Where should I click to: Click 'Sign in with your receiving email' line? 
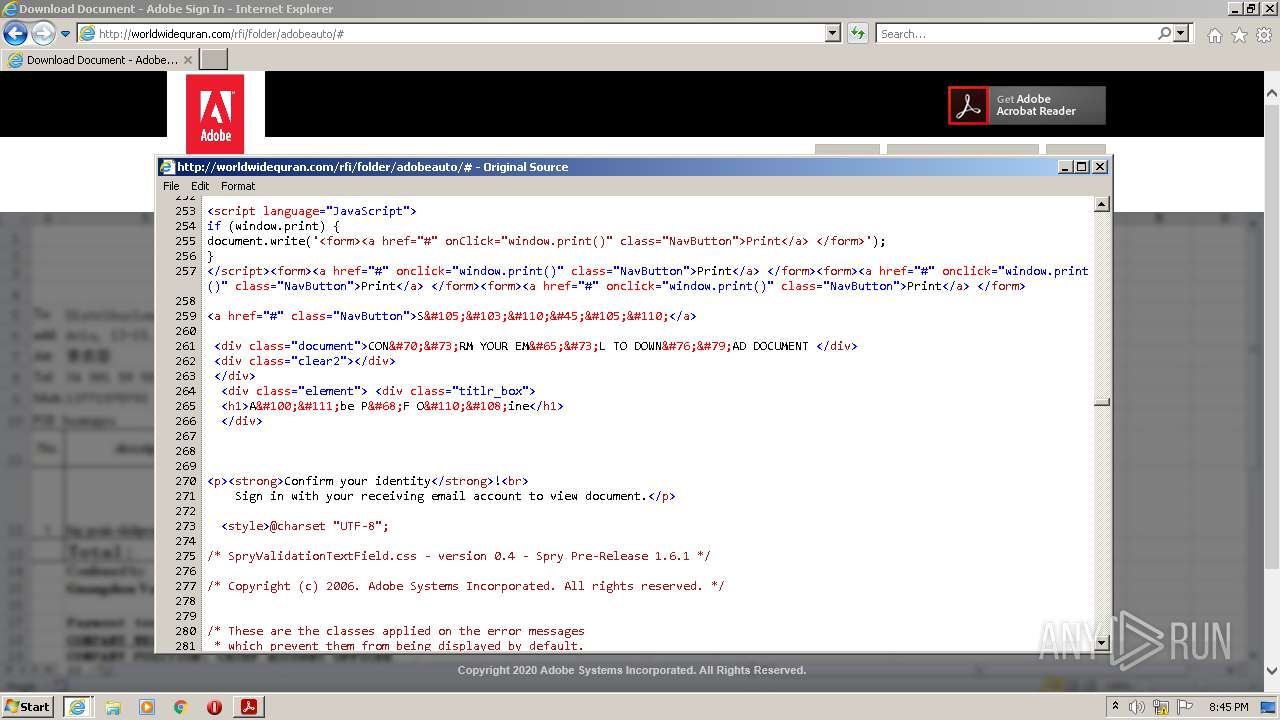(x=455, y=496)
